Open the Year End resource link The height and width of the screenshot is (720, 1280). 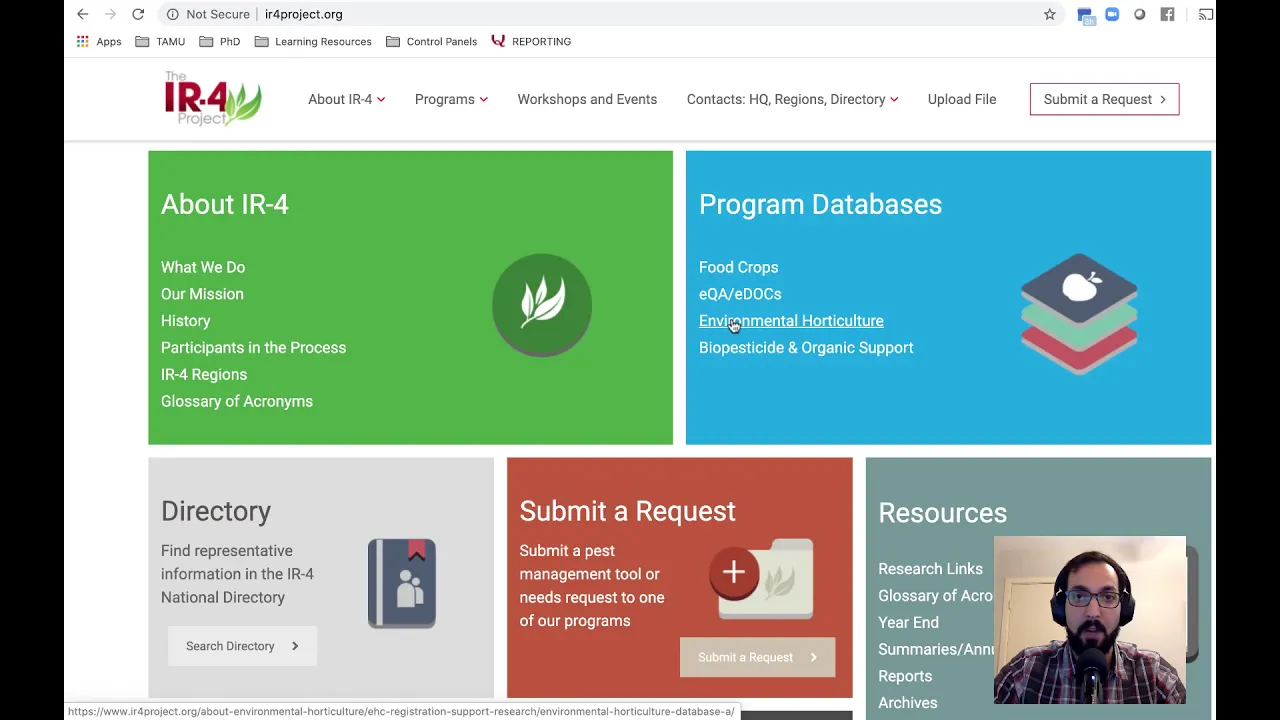tap(908, 622)
